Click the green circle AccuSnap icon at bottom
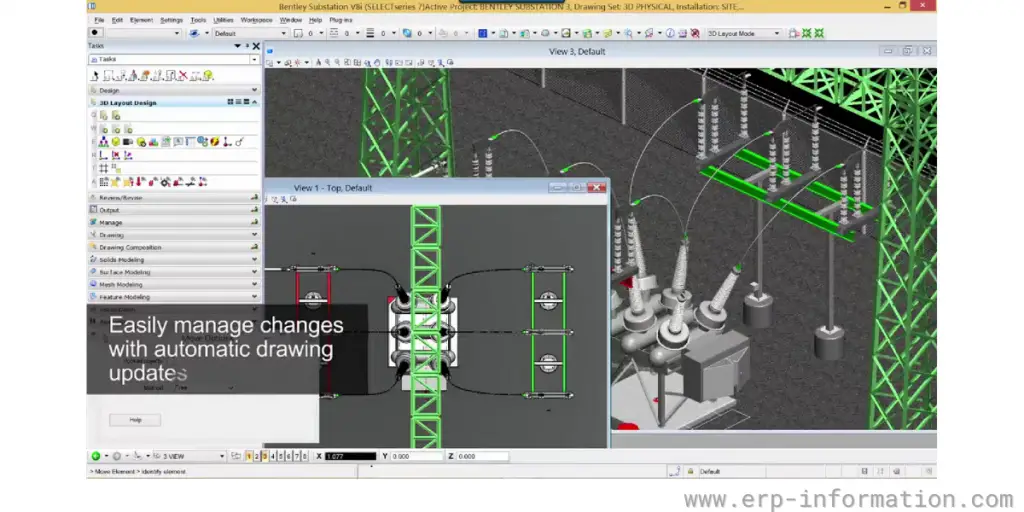This screenshot has width=1024, height=512. point(95,456)
